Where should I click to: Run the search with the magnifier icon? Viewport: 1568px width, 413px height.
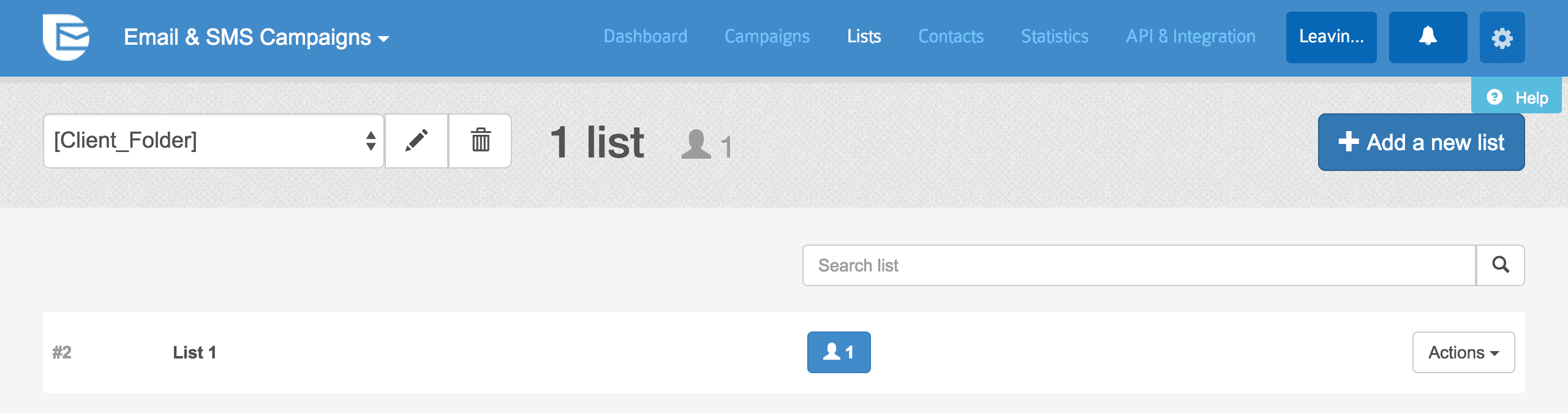pos(1500,265)
